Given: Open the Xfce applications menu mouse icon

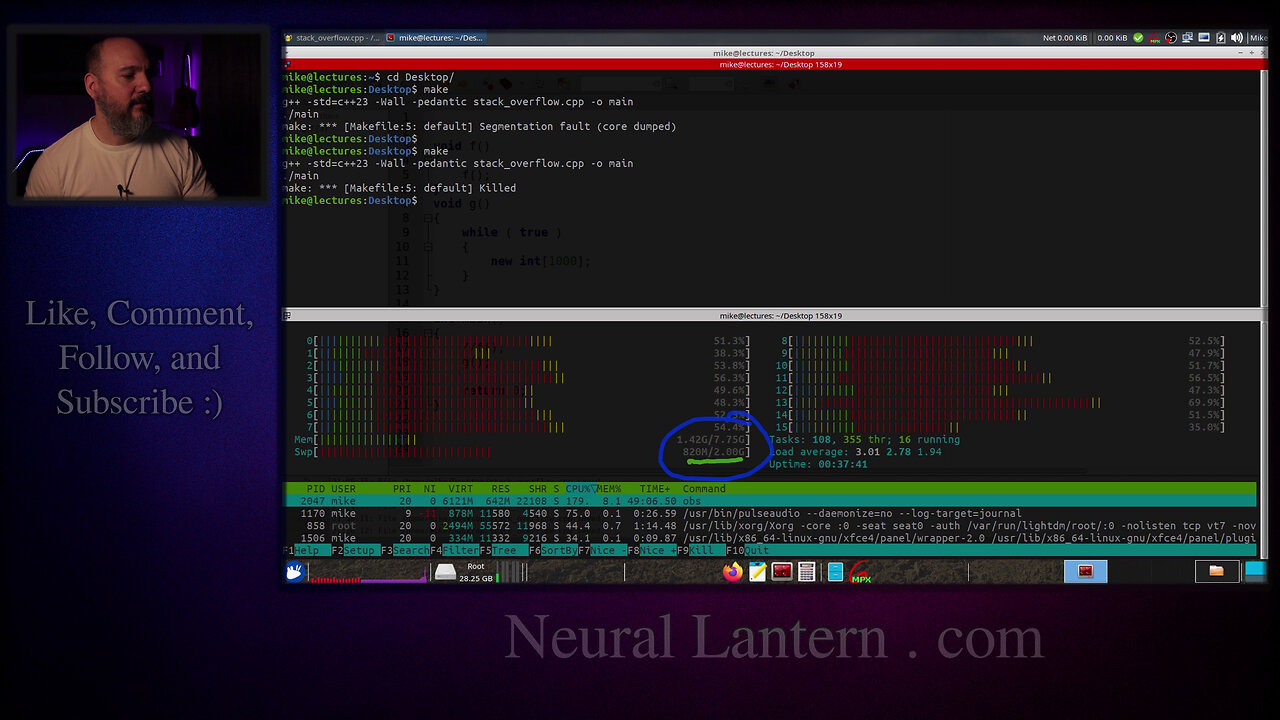Looking at the screenshot, I should [x=295, y=572].
